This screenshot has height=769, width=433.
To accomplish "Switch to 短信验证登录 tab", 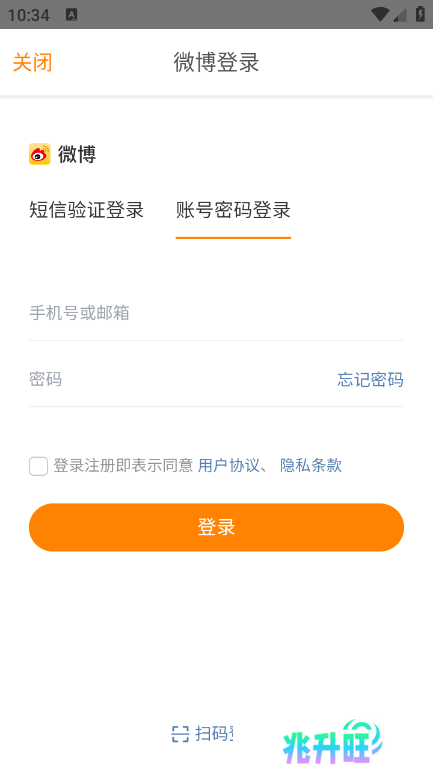I will coord(86,210).
